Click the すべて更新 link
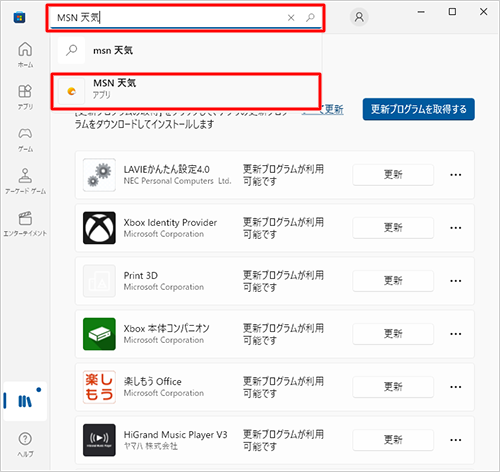Image resolution: width=500 pixels, height=472 pixels. click(323, 109)
